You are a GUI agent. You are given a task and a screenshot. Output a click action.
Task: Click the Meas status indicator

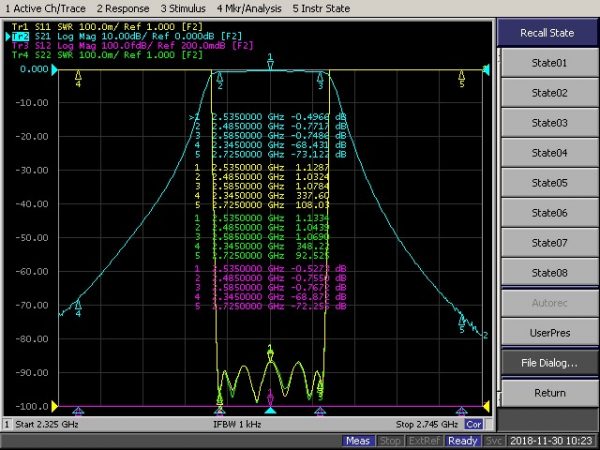point(357,440)
